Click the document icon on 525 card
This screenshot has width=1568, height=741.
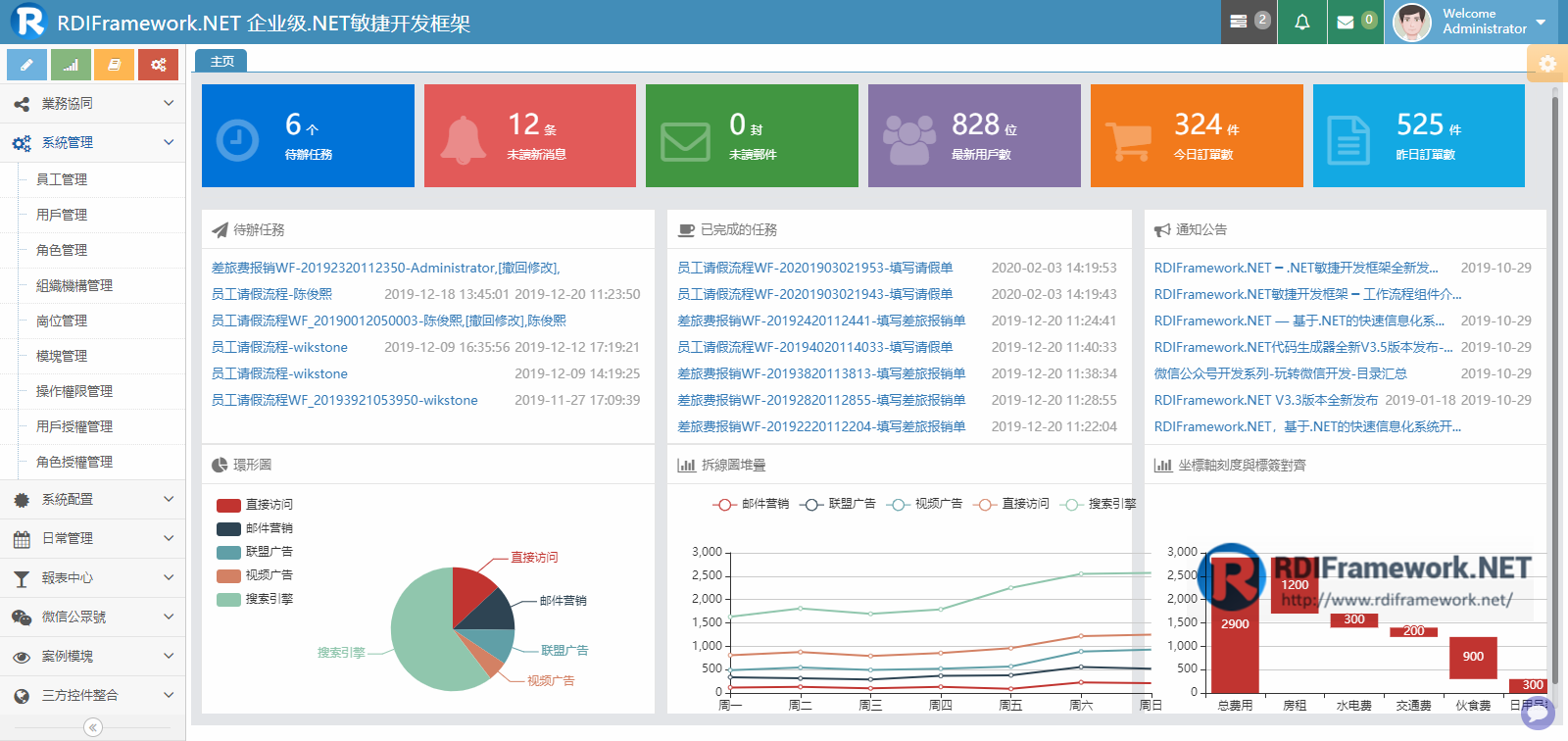[1347, 140]
